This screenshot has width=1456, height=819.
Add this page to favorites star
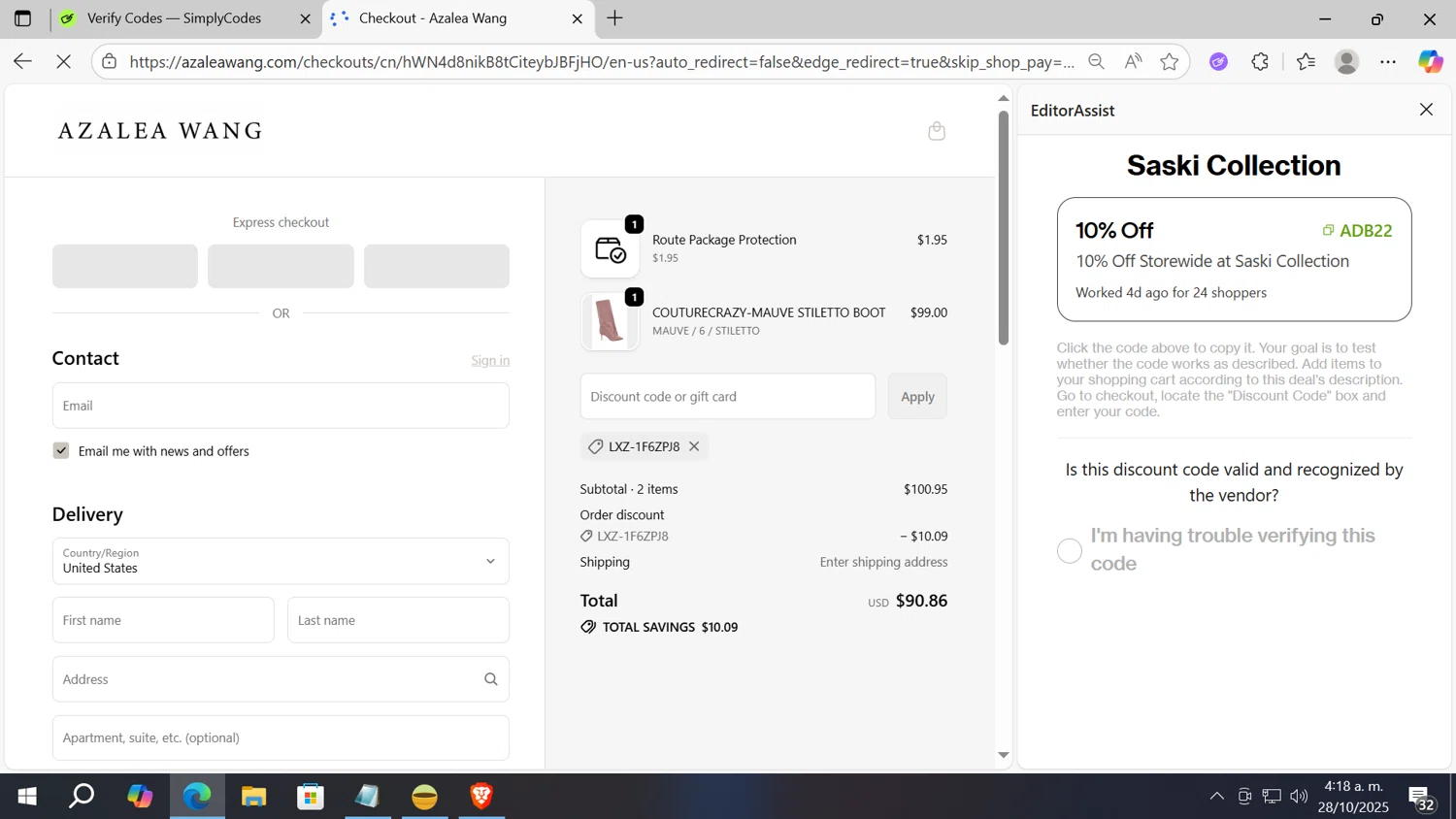point(1170,61)
